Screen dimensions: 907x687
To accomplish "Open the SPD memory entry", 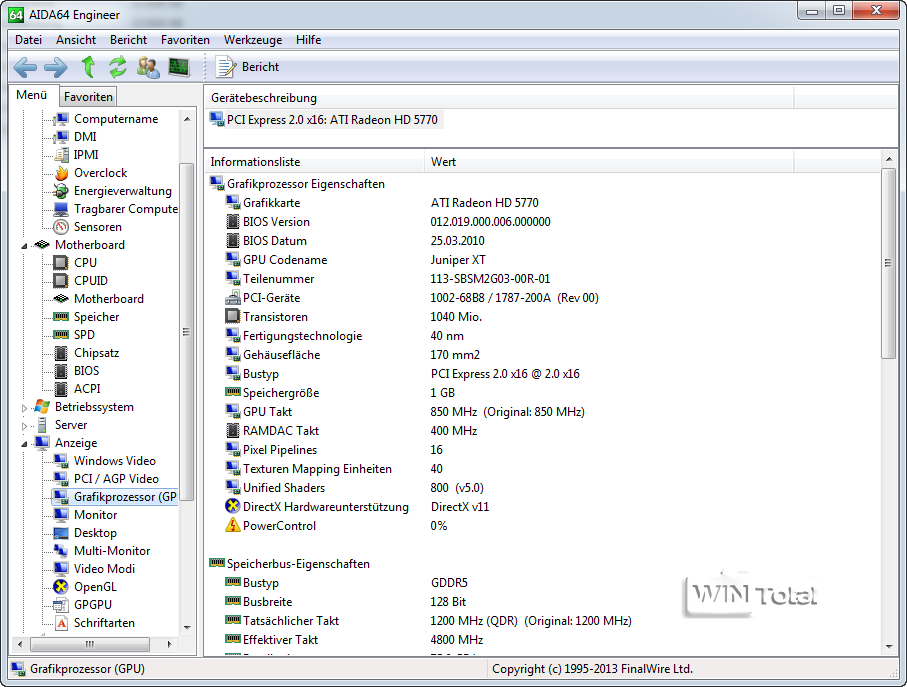I will (85, 335).
